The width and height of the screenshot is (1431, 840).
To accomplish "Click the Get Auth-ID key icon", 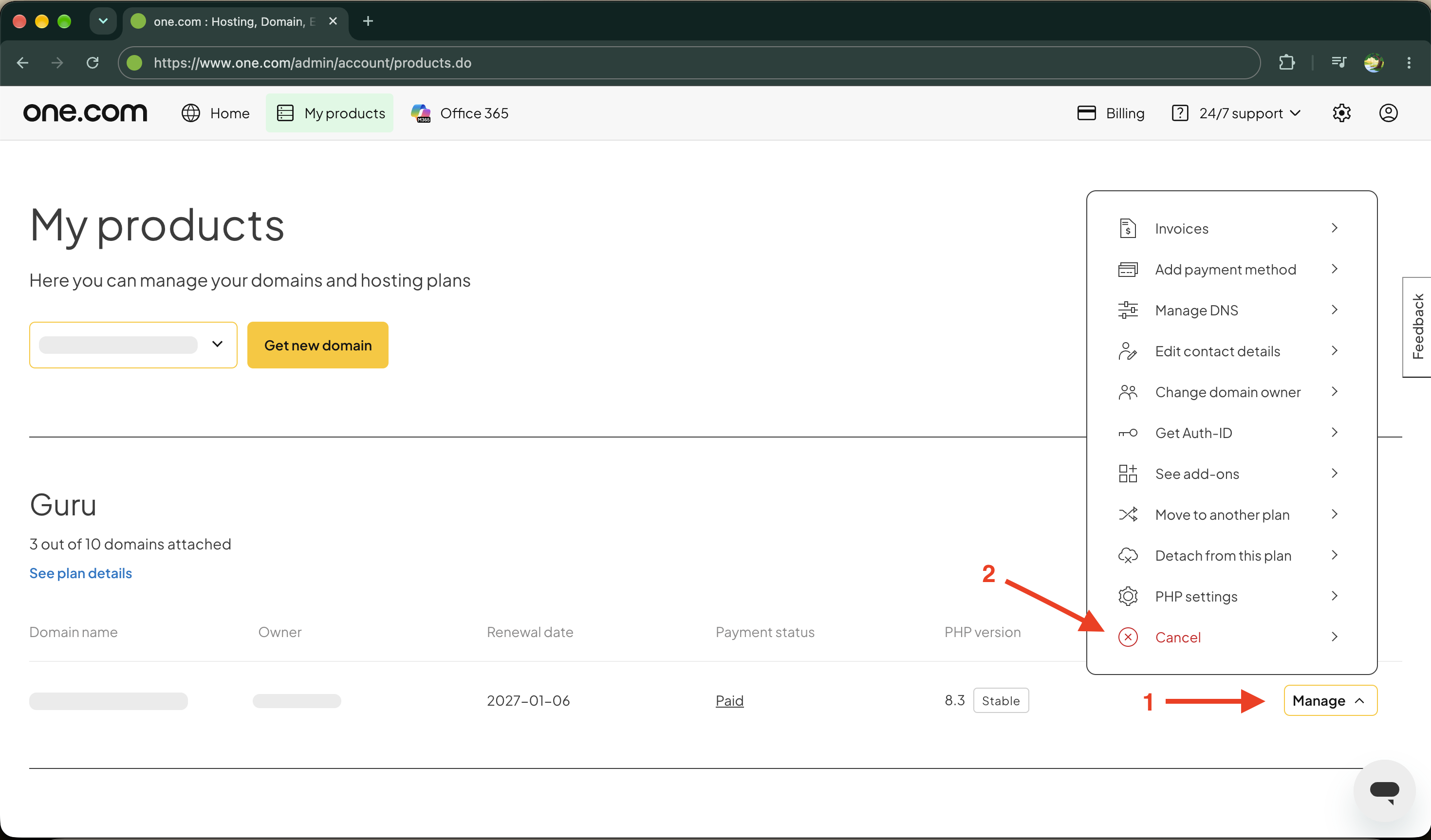I will click(1128, 433).
